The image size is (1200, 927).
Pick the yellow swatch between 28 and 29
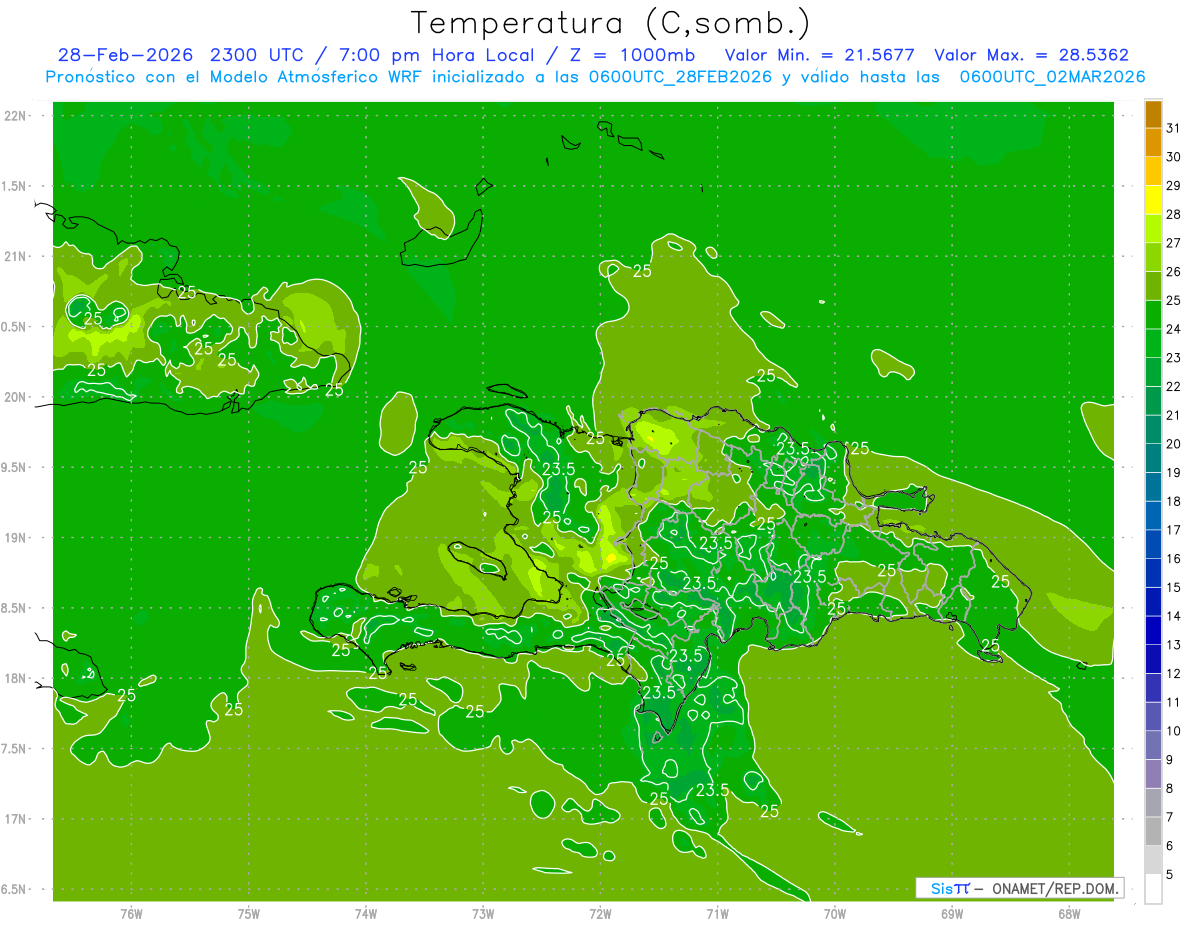point(1153,200)
